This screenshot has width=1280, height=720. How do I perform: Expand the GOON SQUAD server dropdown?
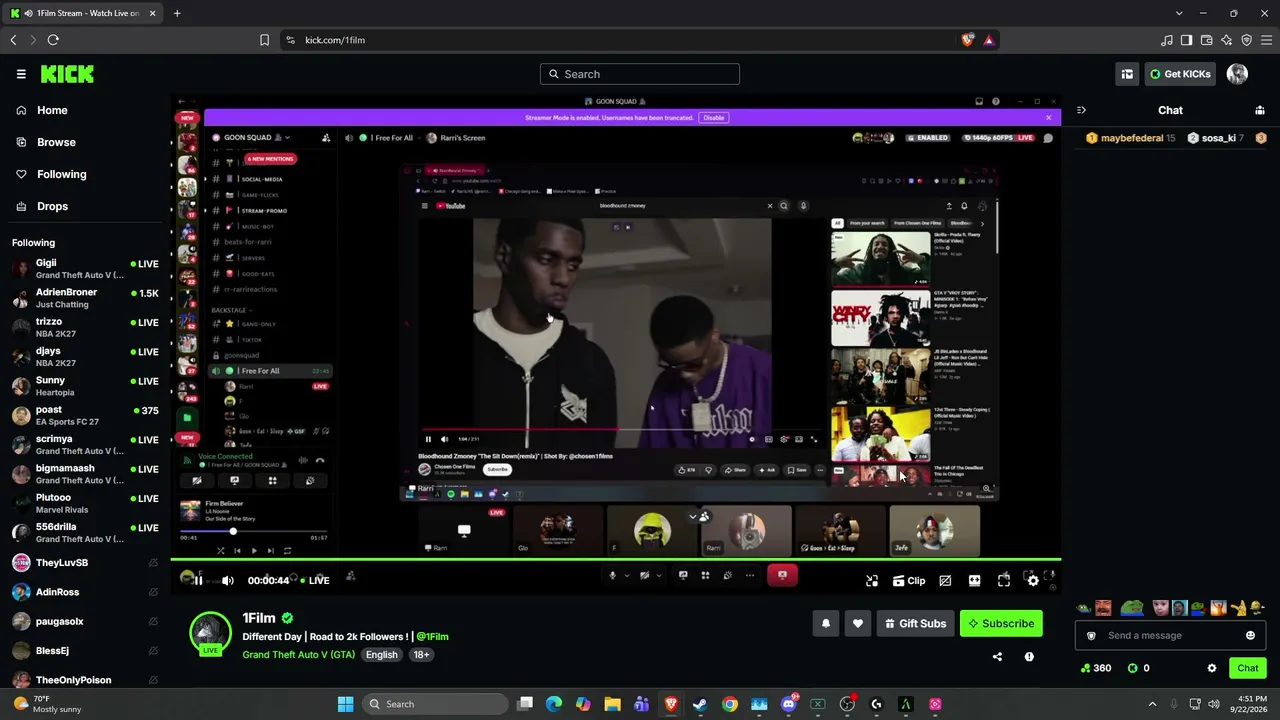(x=258, y=138)
